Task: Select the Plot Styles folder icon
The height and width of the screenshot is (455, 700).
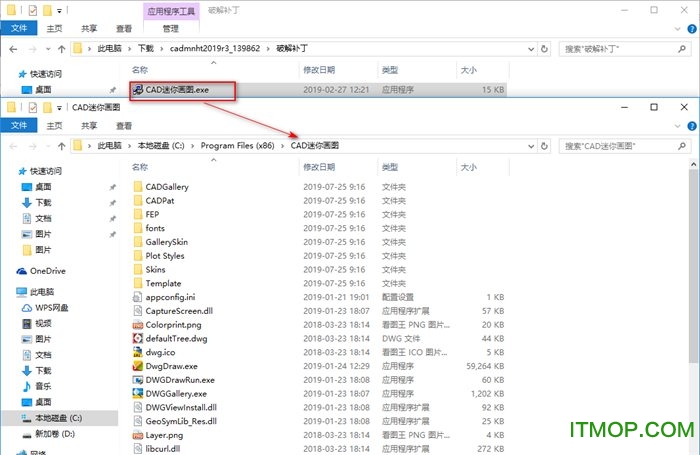Action: click(138, 256)
